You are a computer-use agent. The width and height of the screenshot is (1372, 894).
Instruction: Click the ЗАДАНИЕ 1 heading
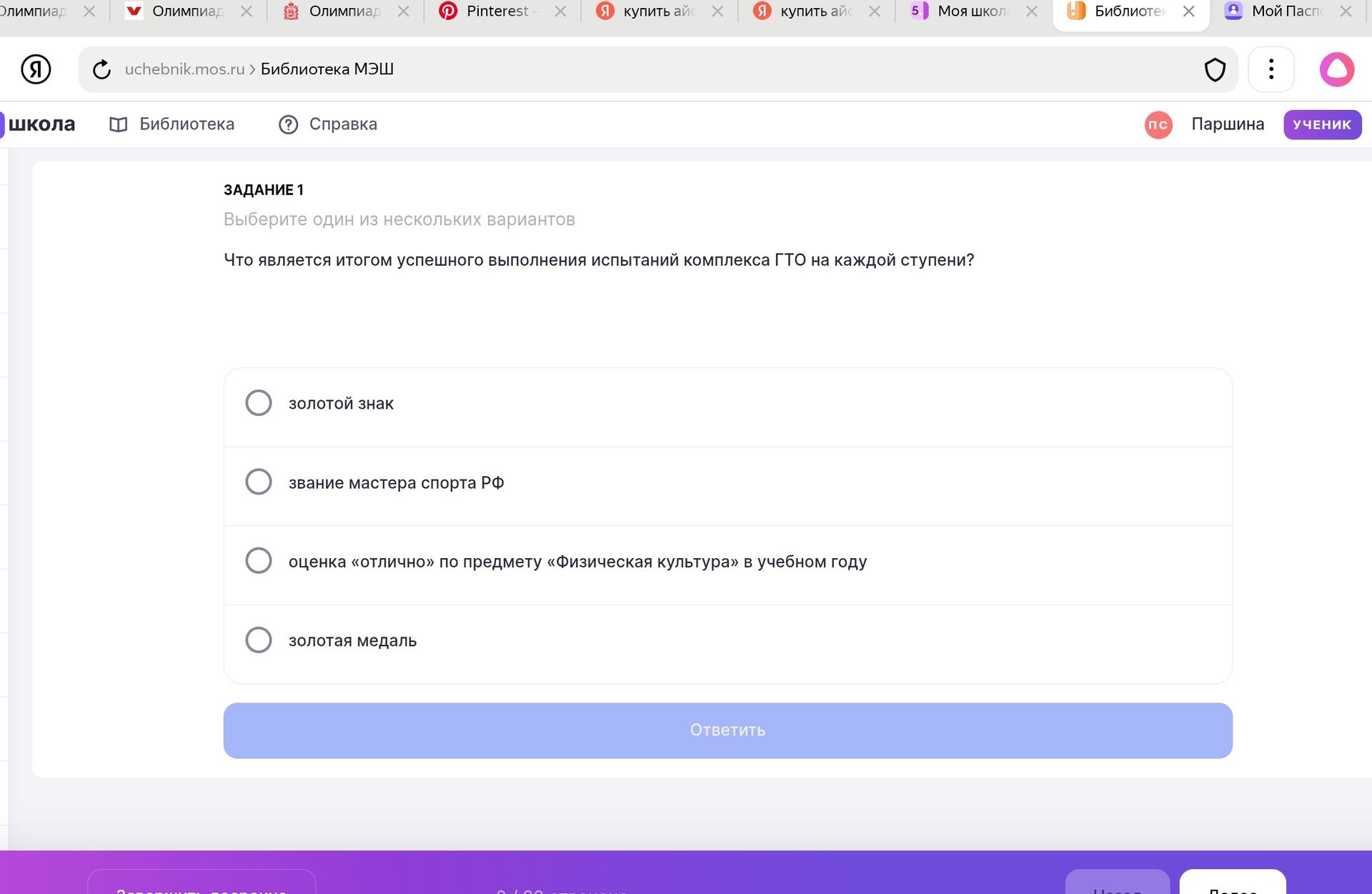pyautogui.click(x=264, y=190)
